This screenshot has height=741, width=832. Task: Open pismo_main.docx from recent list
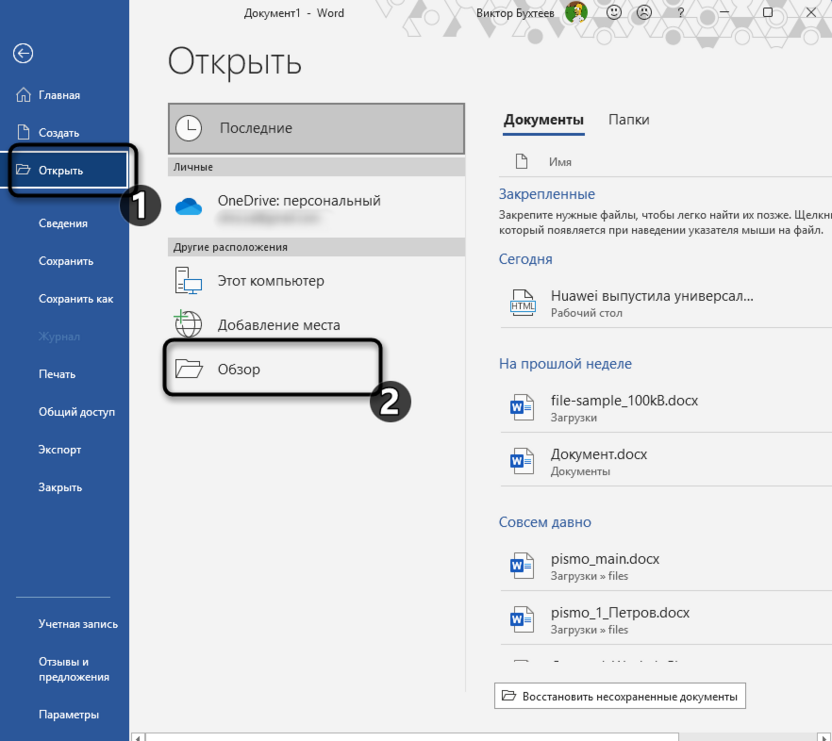pos(666,566)
